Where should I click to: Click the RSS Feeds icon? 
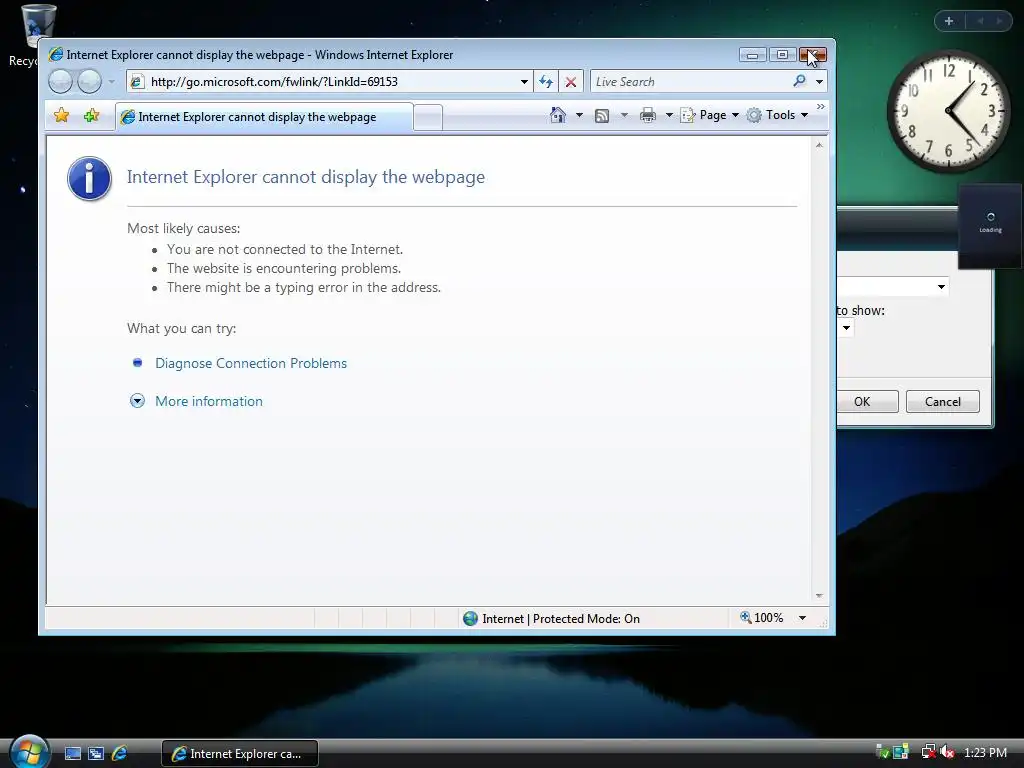[602, 116]
